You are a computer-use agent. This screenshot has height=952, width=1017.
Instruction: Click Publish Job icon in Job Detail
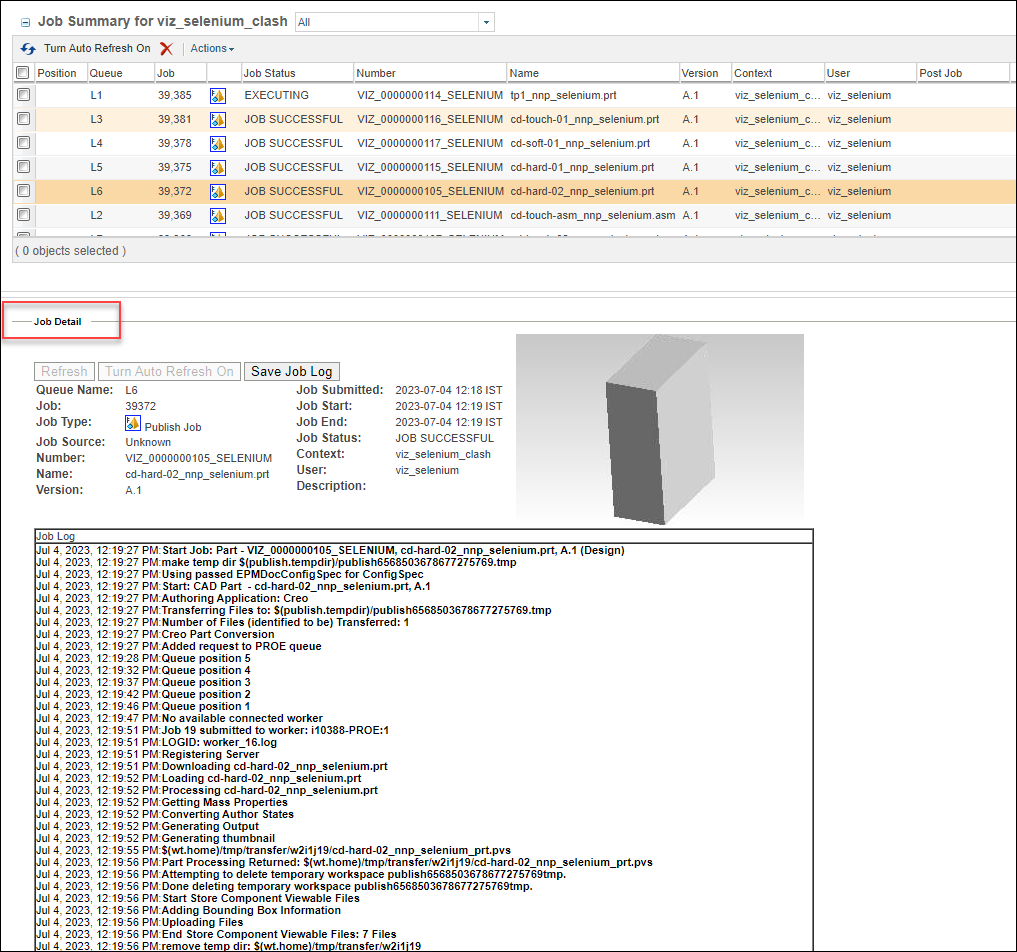pos(133,423)
